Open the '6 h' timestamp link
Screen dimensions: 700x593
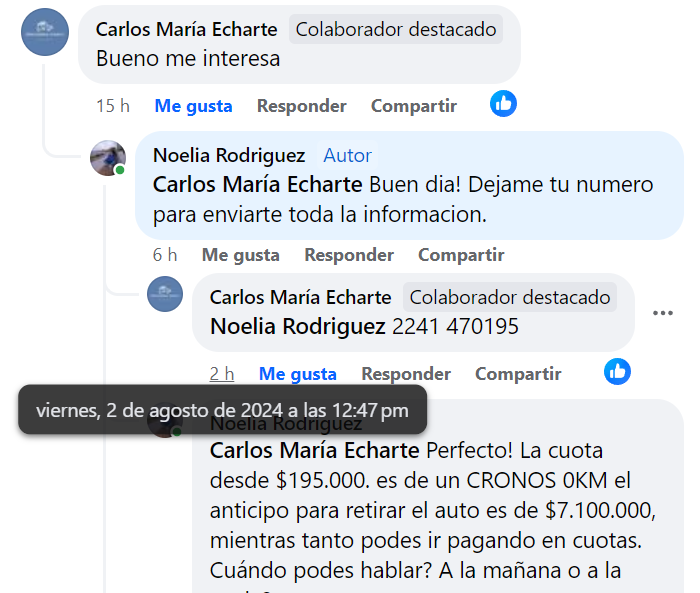pyautogui.click(x=165, y=255)
